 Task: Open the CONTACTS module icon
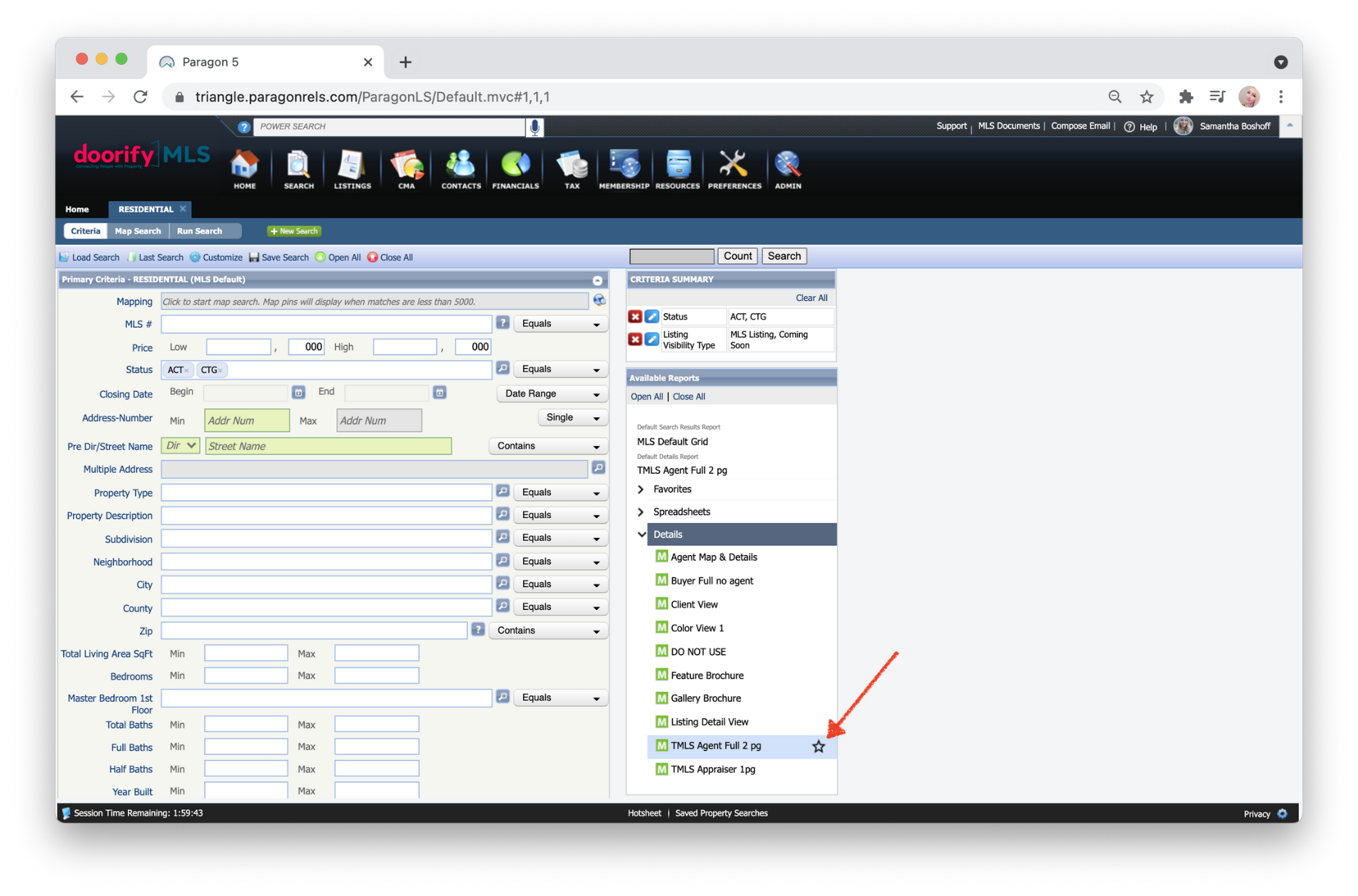tap(461, 169)
